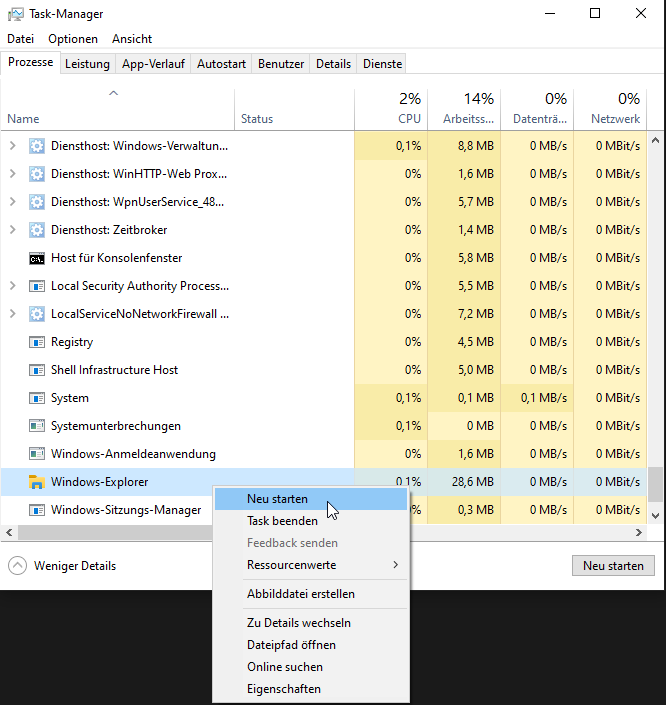Click gear icon of Diensthost: WinHTTP-Web Prox... row
The height and width of the screenshot is (705, 666).
coord(37,174)
